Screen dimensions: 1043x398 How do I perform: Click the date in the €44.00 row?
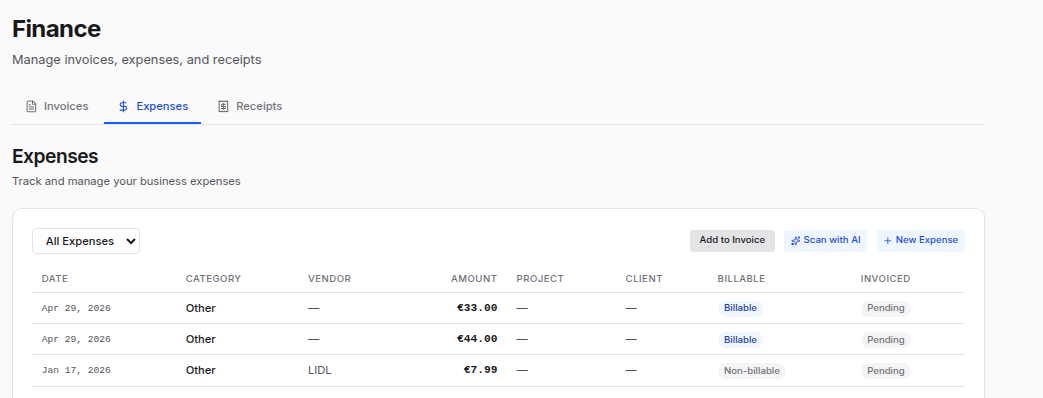click(76, 339)
